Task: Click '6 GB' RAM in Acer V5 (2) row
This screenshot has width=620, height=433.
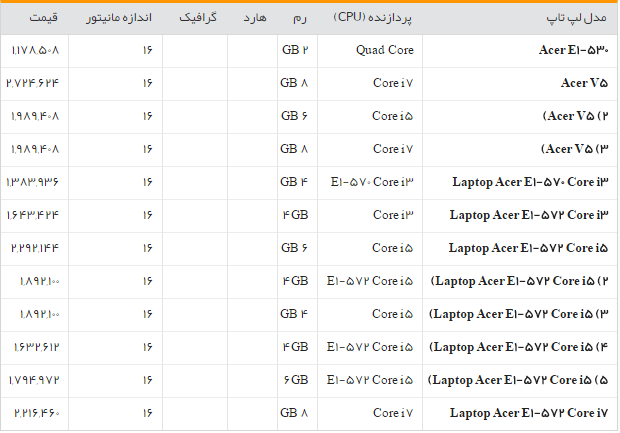Action: click(295, 116)
